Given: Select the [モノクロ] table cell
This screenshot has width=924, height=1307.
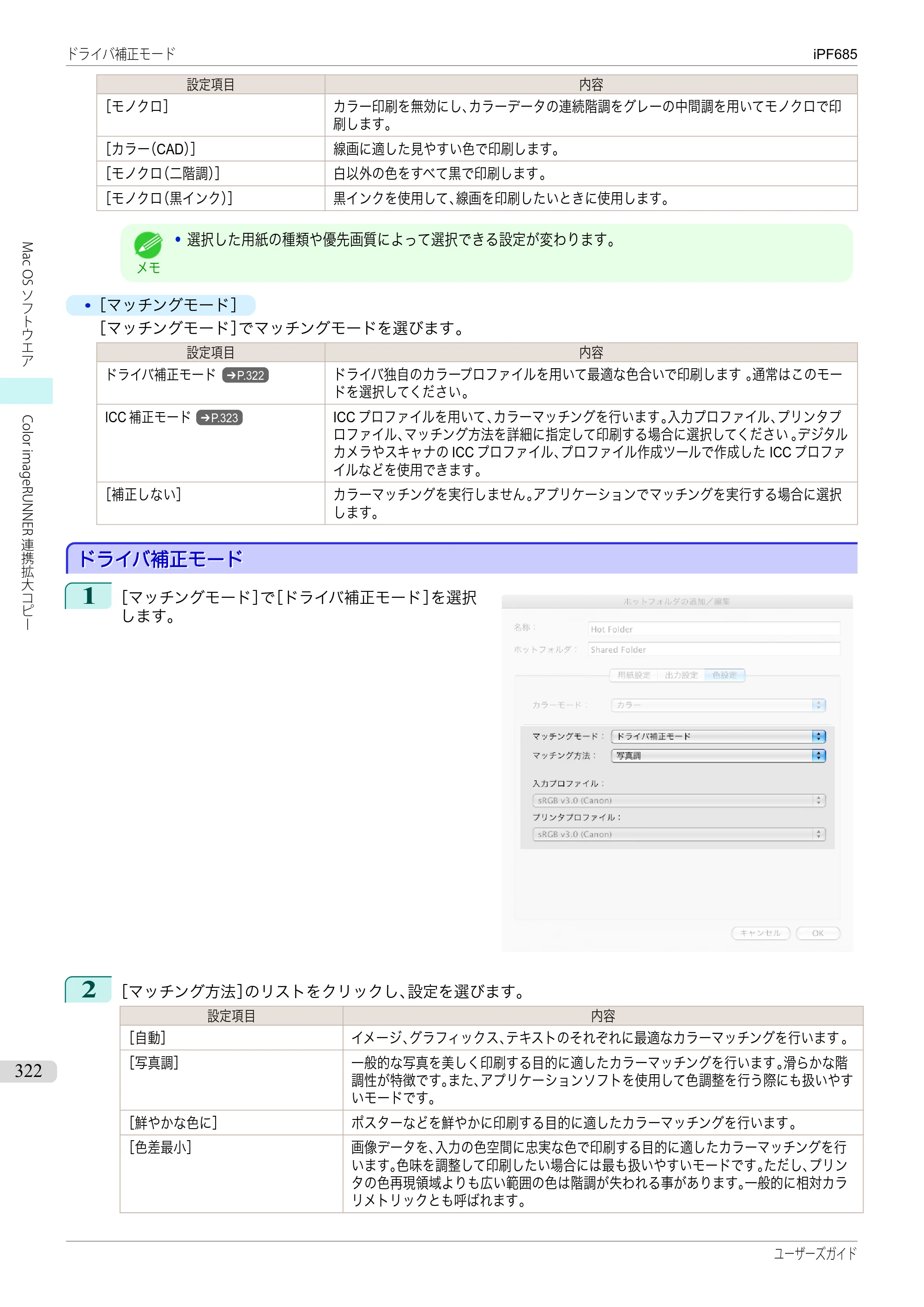Looking at the screenshot, I should (x=211, y=115).
